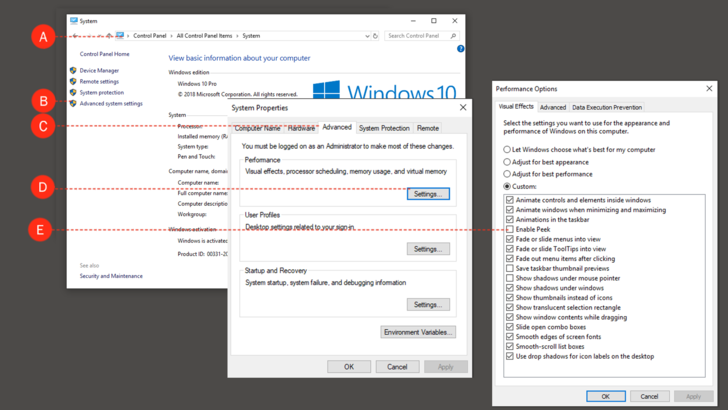Toggle Fade or slide ToolTips into view

(510, 249)
